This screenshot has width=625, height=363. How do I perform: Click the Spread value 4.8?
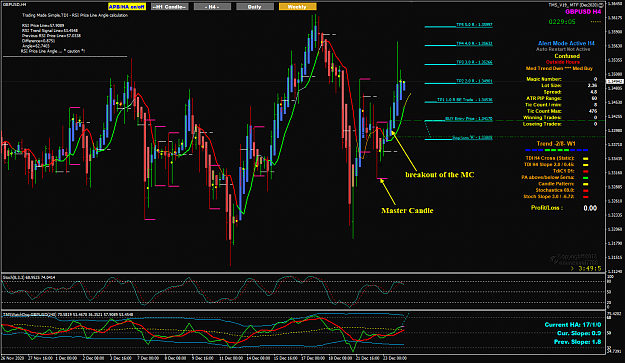pos(594,92)
